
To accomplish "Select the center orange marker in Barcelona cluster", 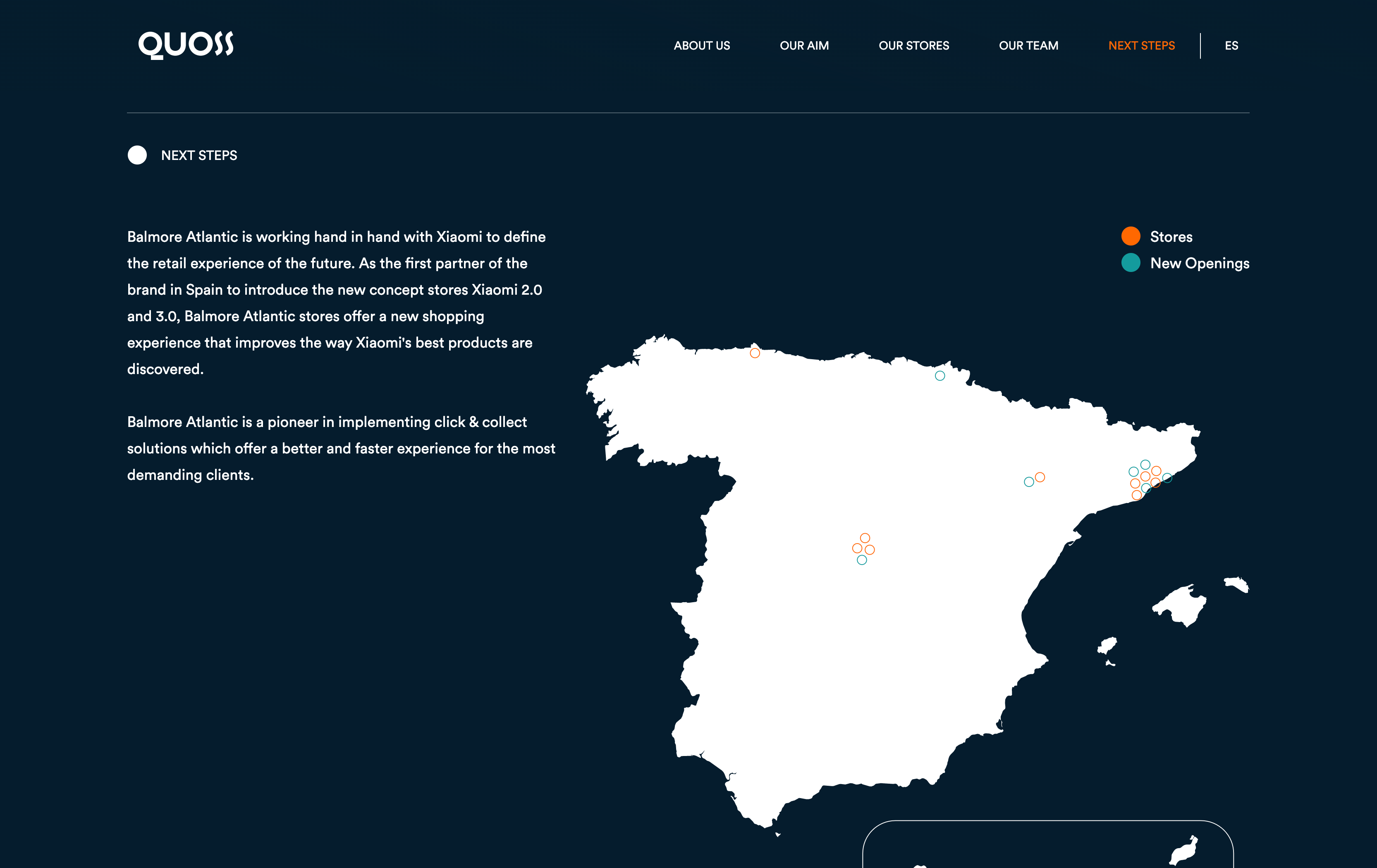I will click(1145, 477).
